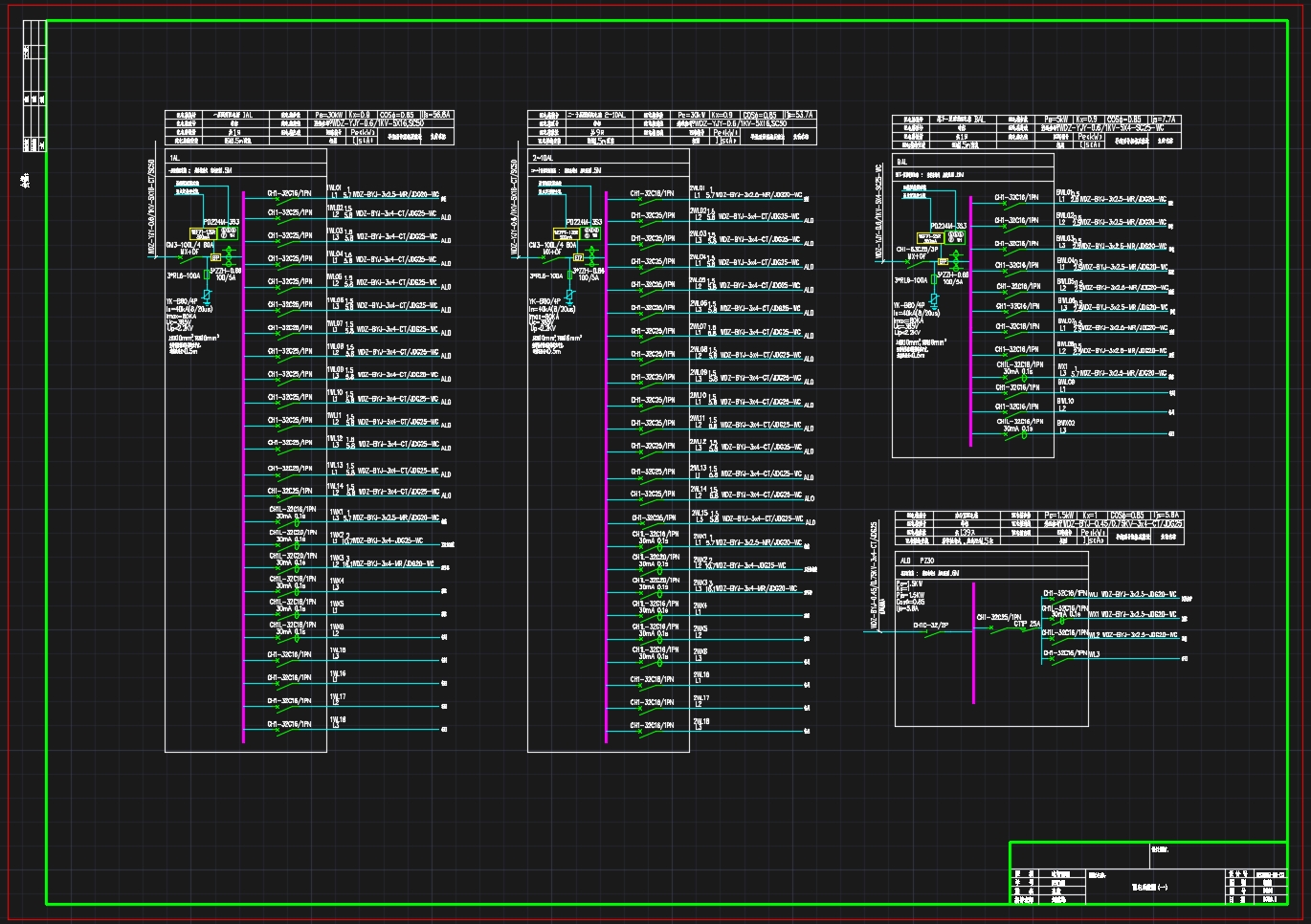
Task: Select the 'Ijs=56.8A' cell in 1AL header table
Action: coord(435,115)
